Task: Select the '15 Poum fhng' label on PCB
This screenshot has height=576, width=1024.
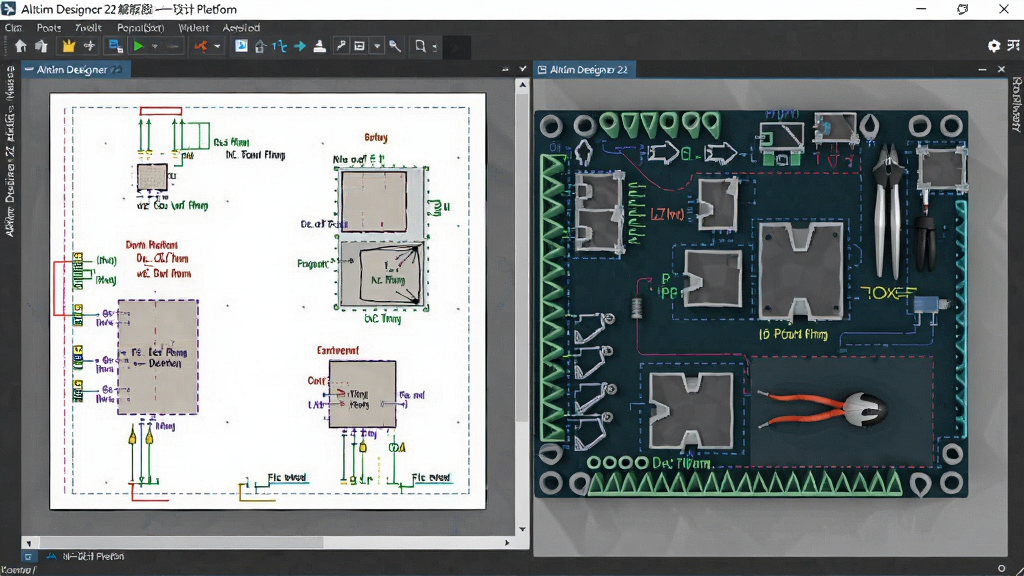Action: tap(793, 334)
